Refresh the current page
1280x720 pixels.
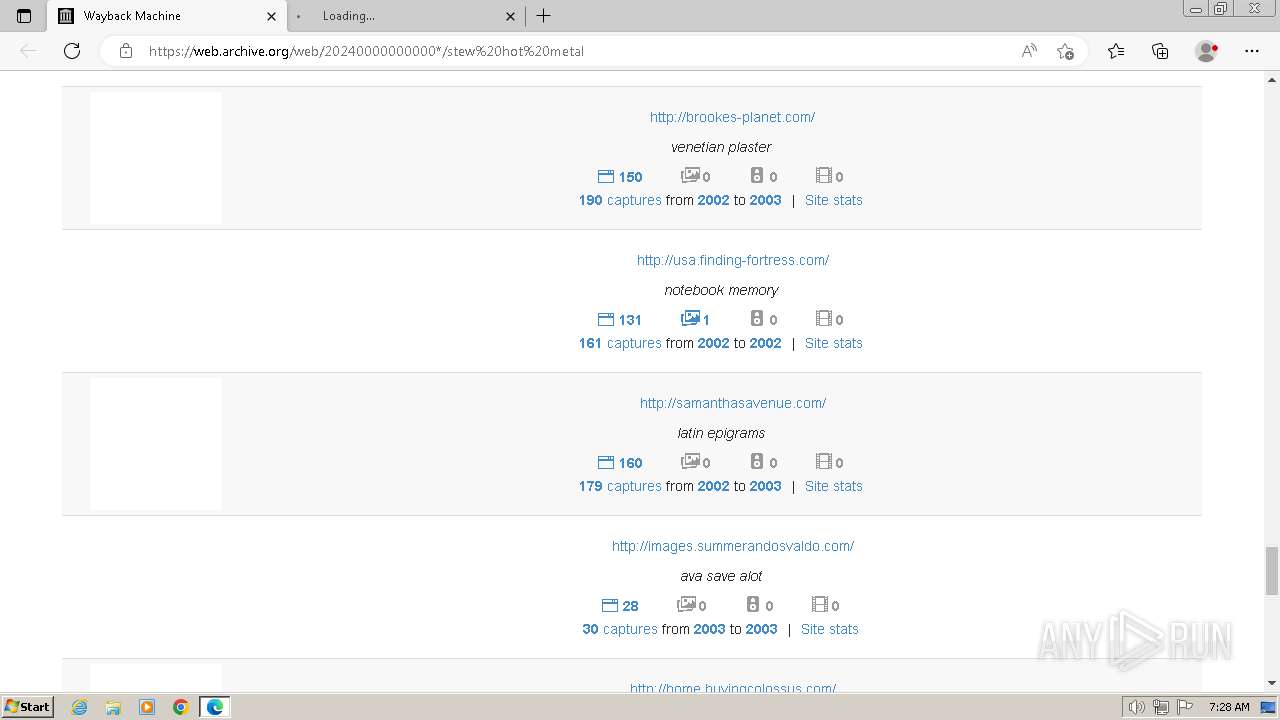click(x=72, y=51)
